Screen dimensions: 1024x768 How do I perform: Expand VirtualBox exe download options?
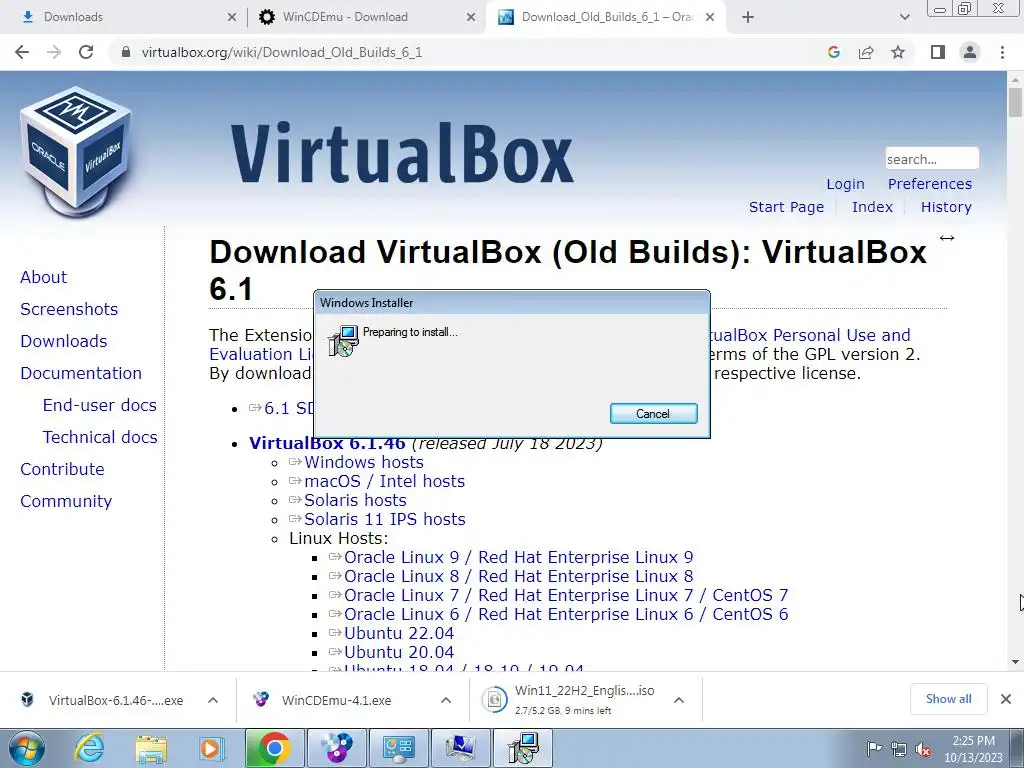[x=213, y=700]
